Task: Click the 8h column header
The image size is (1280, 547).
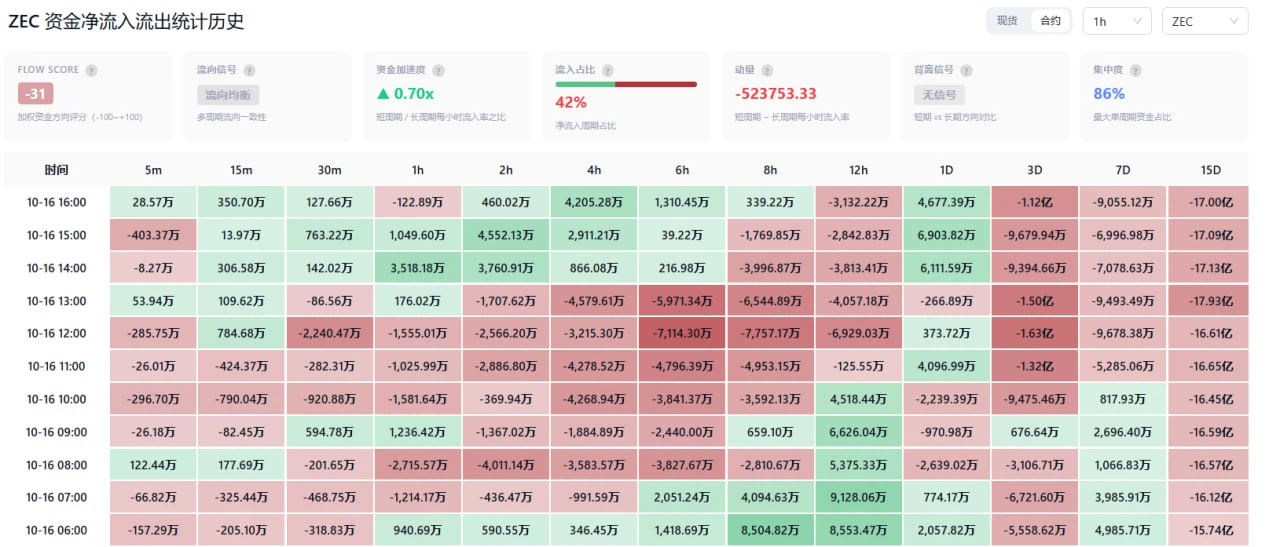Action: tap(771, 170)
